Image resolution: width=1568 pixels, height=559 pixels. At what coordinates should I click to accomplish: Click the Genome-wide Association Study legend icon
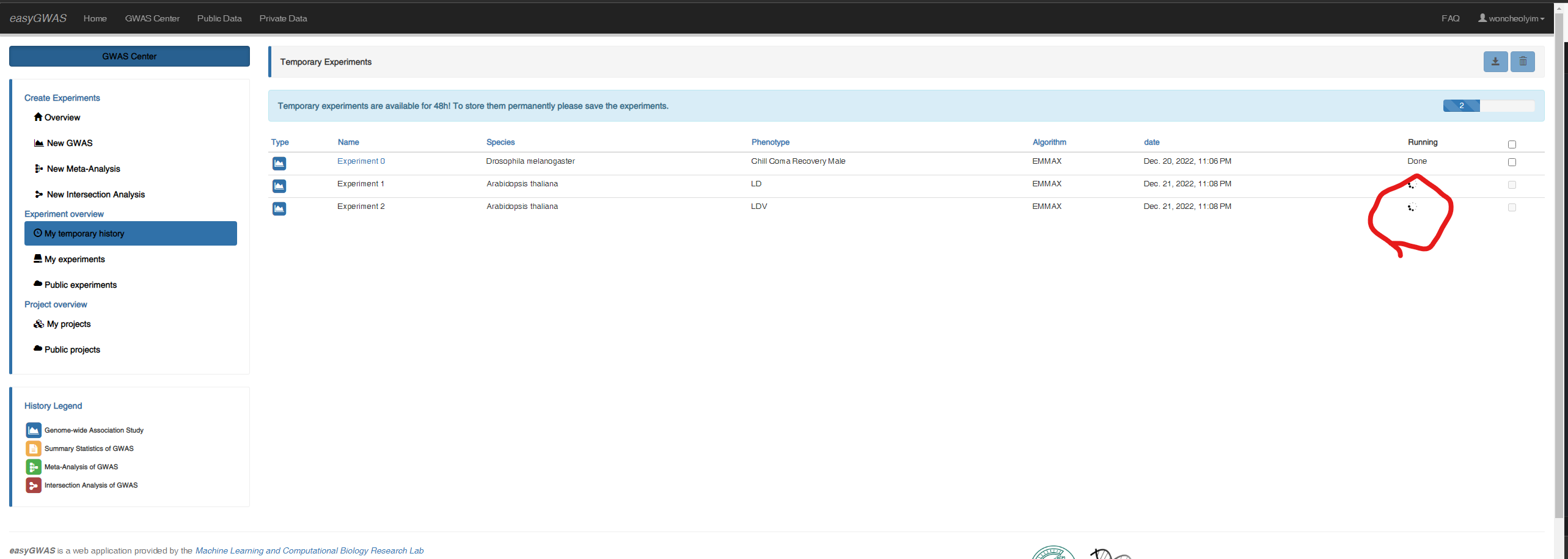point(34,430)
